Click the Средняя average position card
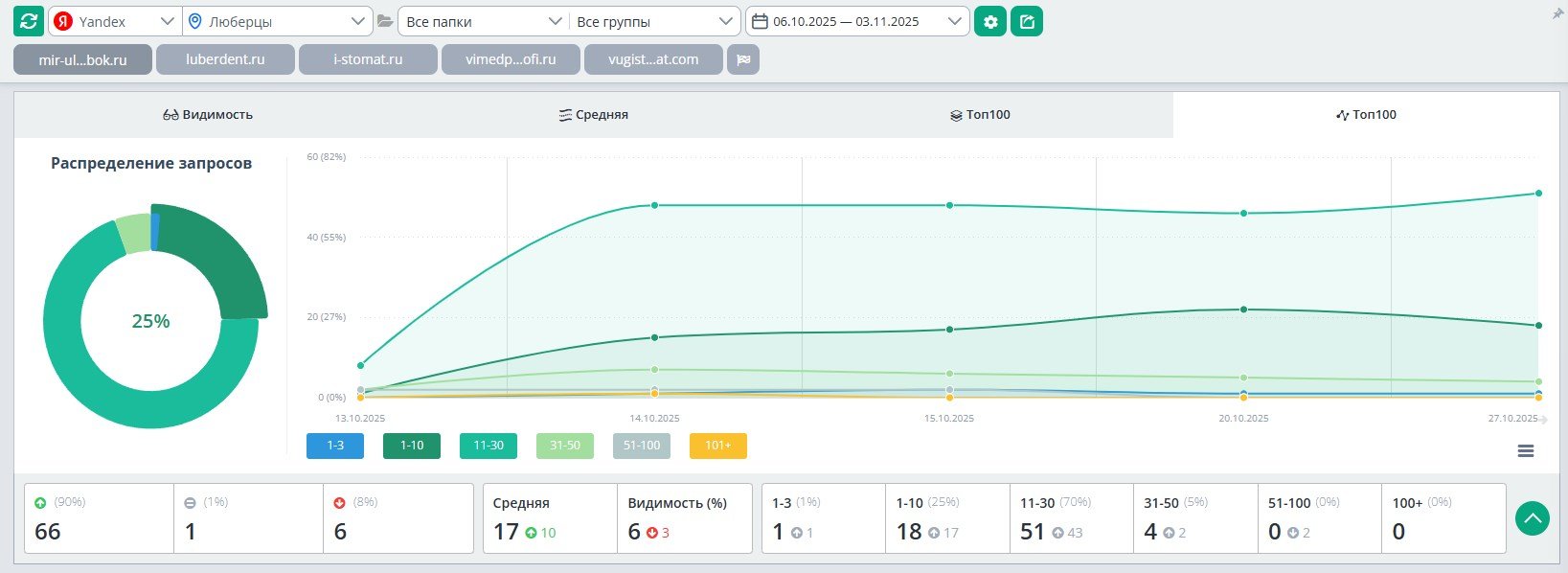This screenshot has height=573, width=1568. pos(551,518)
